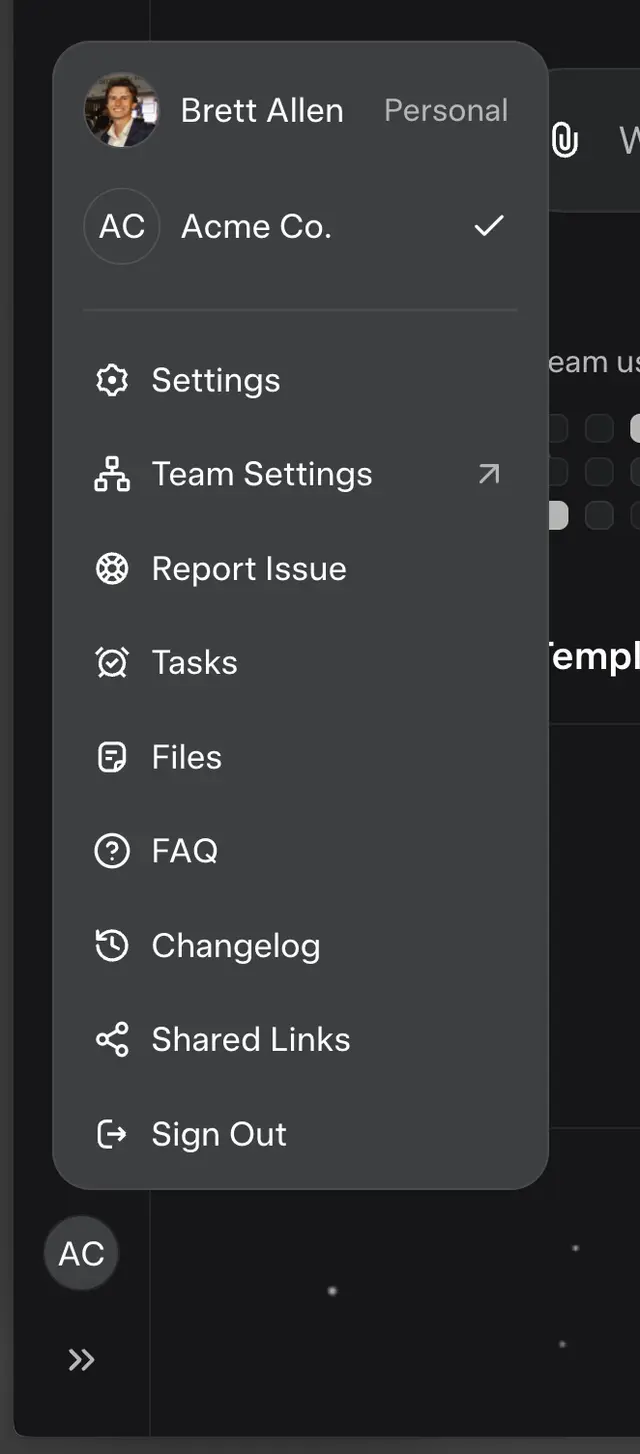Select Report Issue from the menu
Viewport: 640px width, 1454px height.
300,568
